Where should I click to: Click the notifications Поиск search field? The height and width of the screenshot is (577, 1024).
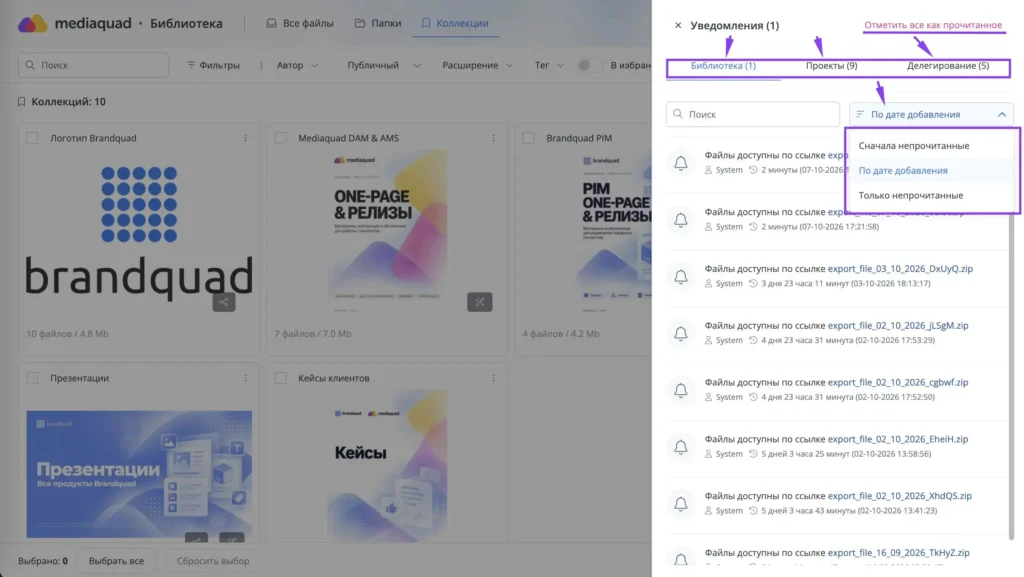click(753, 114)
